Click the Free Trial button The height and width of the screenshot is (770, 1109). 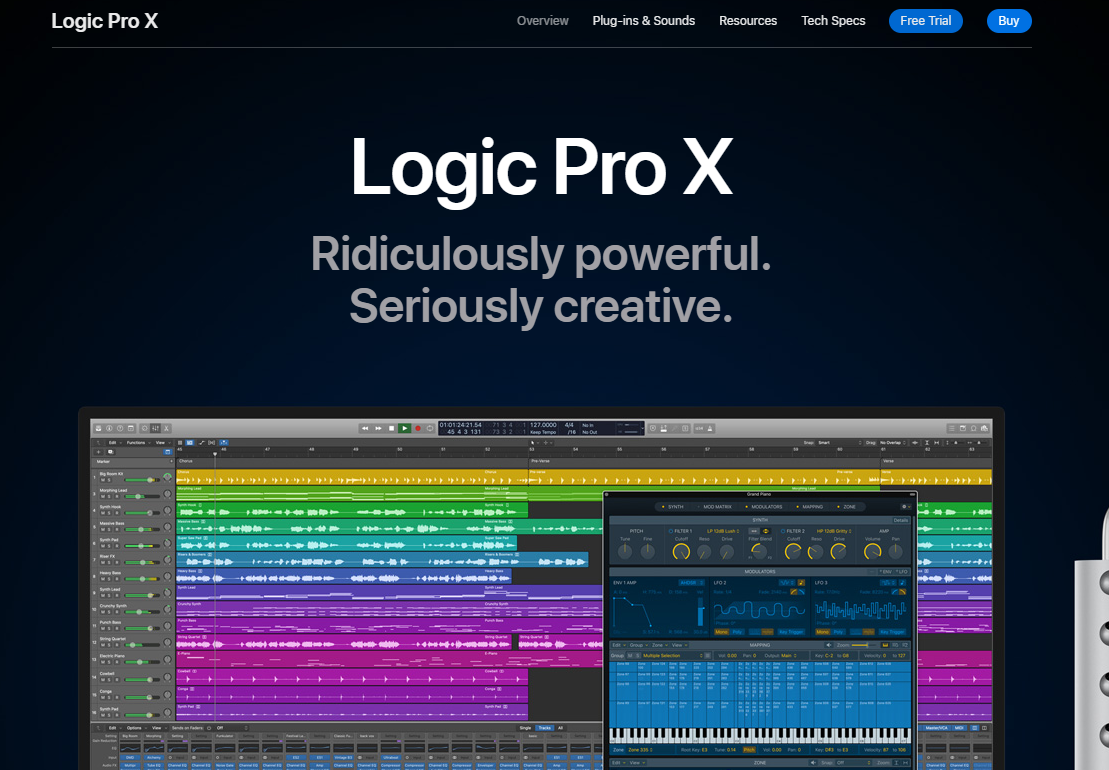[925, 21]
